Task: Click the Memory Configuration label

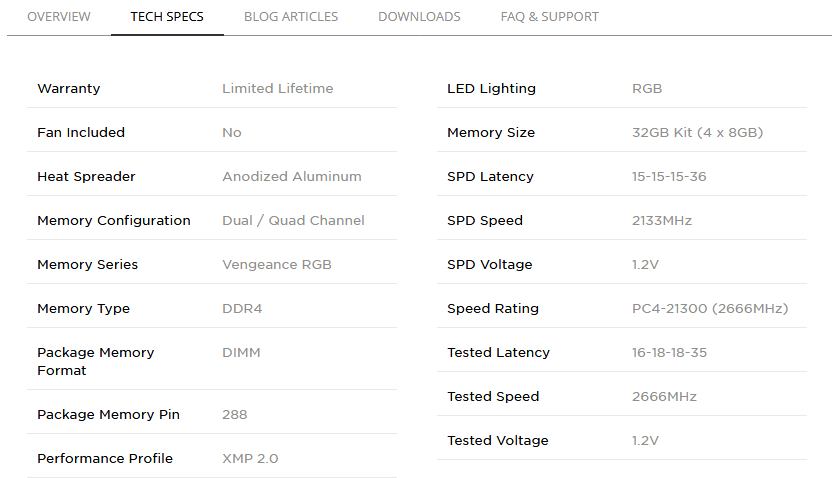Action: (114, 221)
